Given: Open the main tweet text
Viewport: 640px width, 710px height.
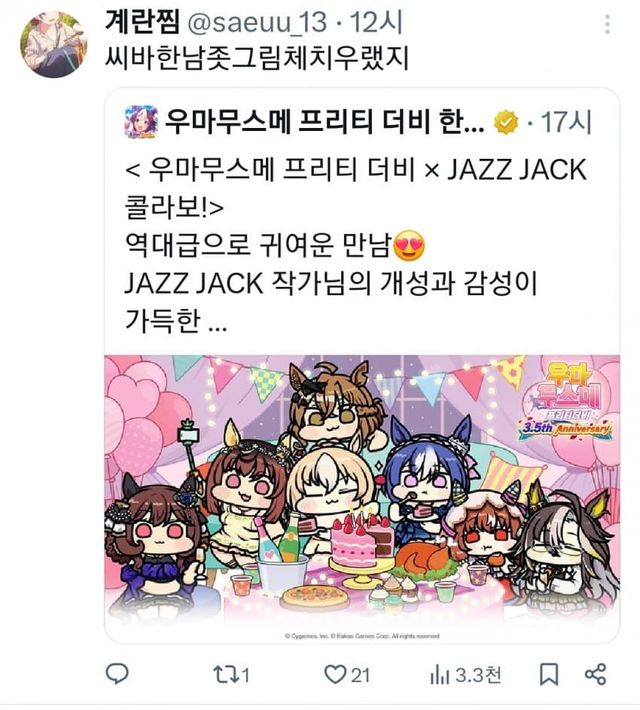Looking at the screenshot, I should (x=257, y=58).
